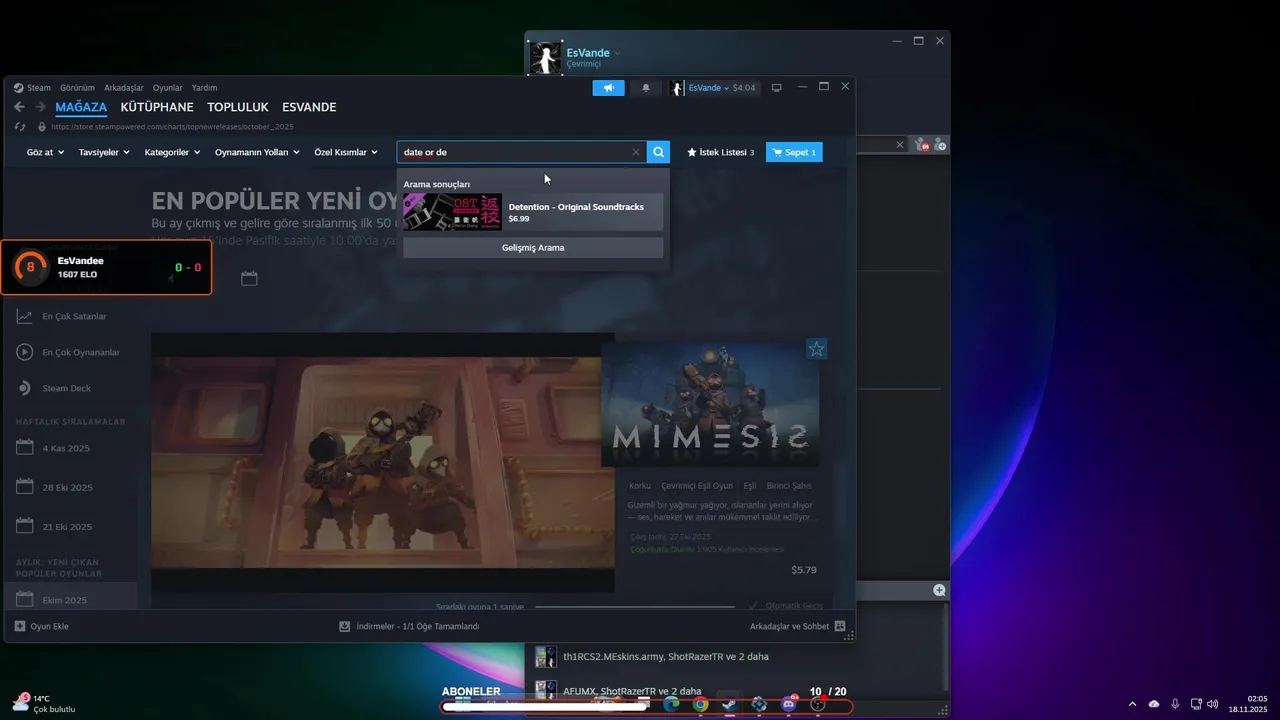Expand the Özel Kısımlar dropdown
Image resolution: width=1280 pixels, height=720 pixels.
pyautogui.click(x=346, y=152)
